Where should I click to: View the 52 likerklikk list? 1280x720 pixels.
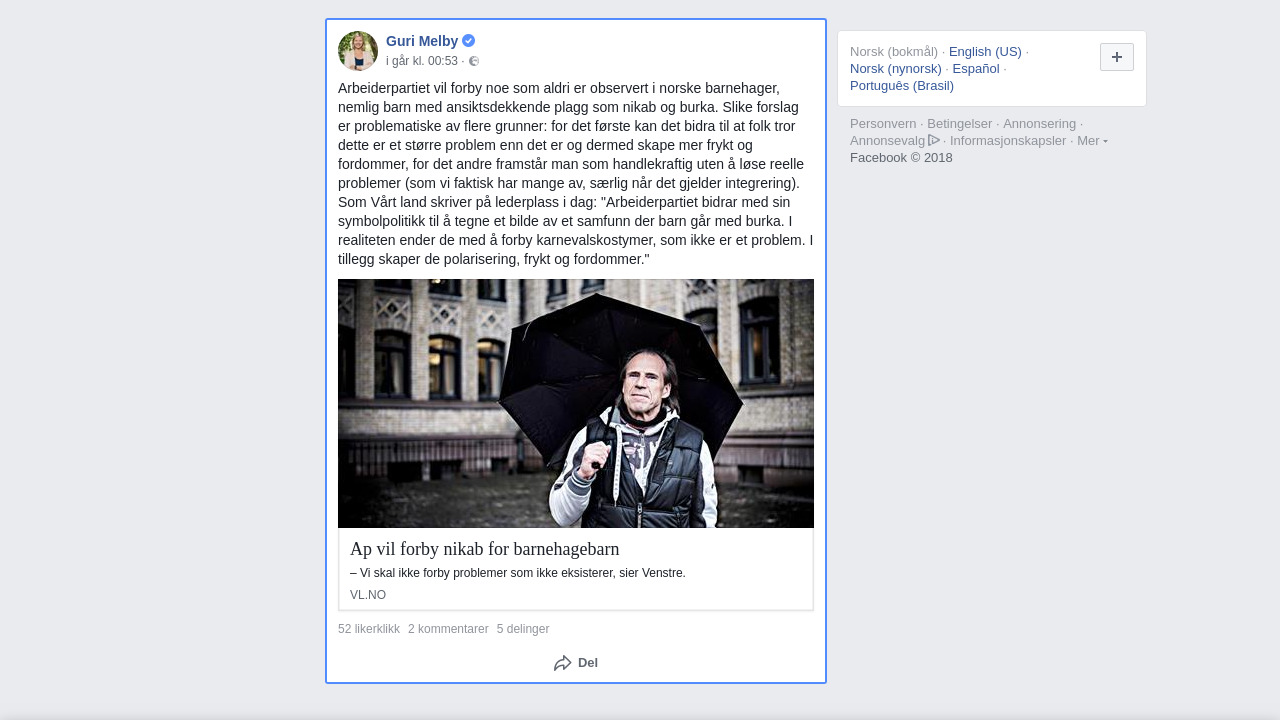tap(369, 629)
